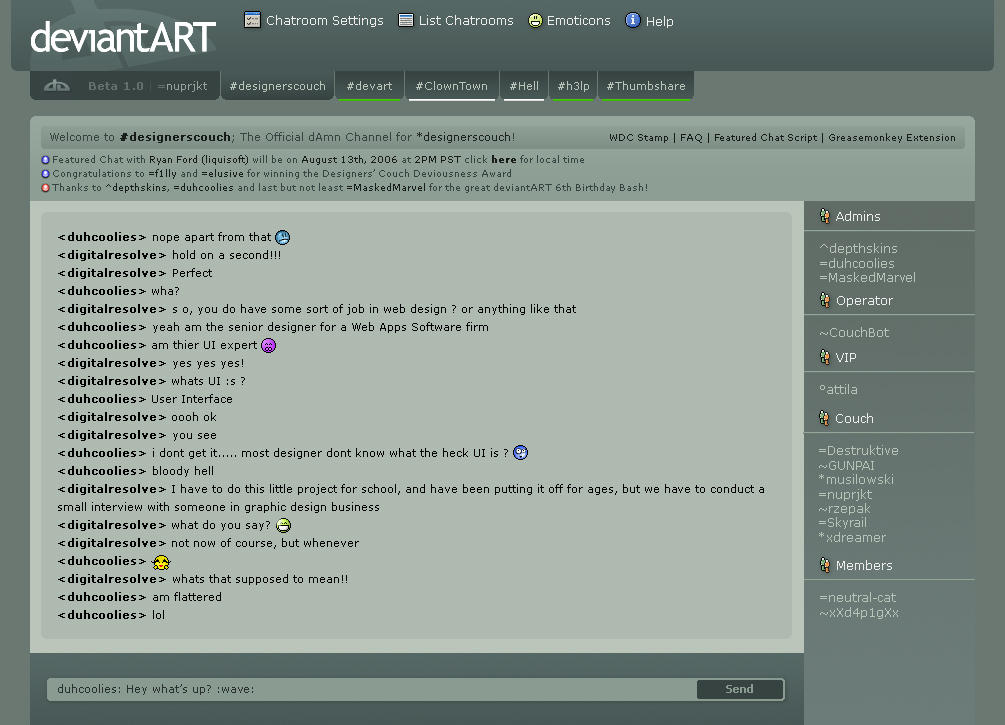1005x725 pixels.
Task: Click the chat message input field
Action: click(370, 689)
